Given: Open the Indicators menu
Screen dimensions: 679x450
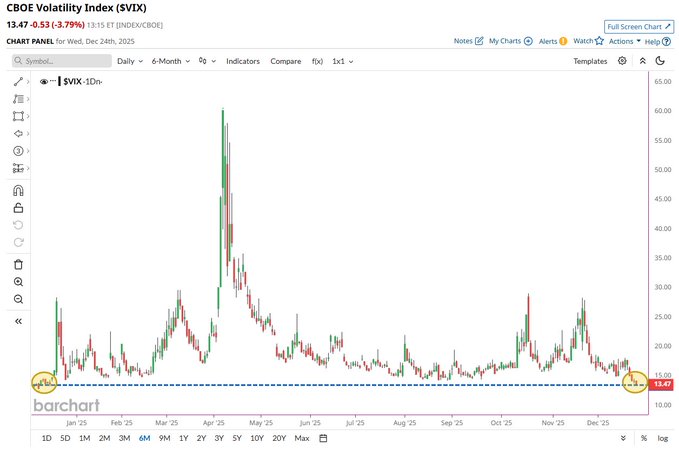Looking at the screenshot, I should [x=243, y=61].
